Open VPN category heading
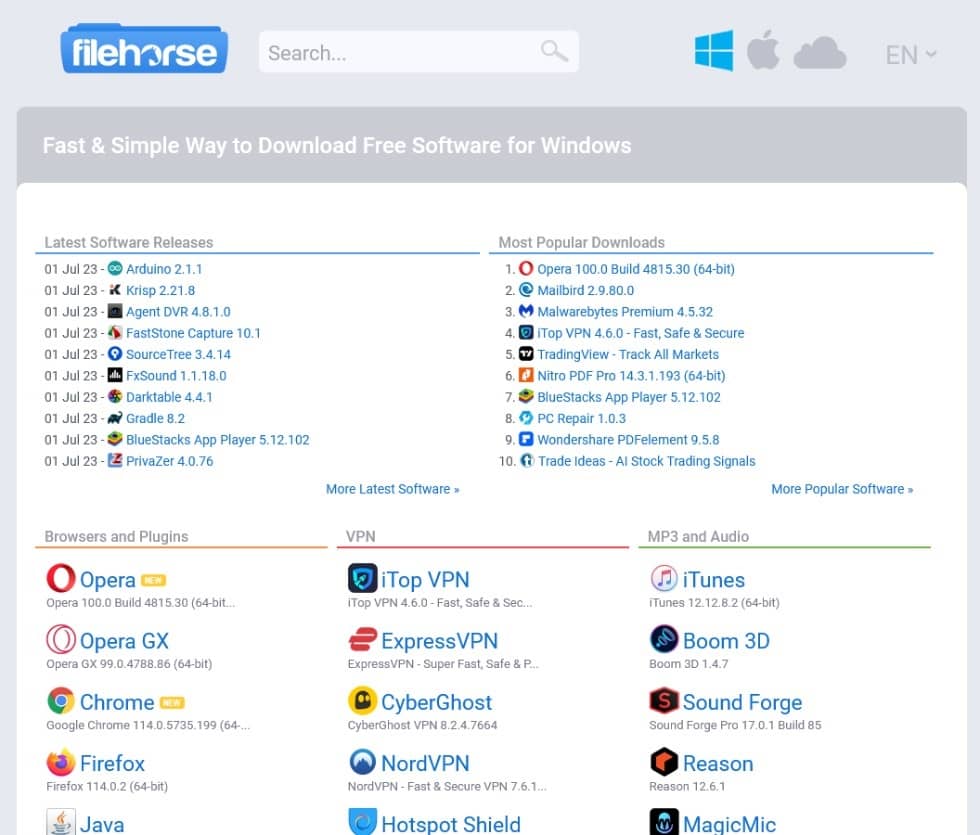This screenshot has height=835, width=980. (x=361, y=536)
